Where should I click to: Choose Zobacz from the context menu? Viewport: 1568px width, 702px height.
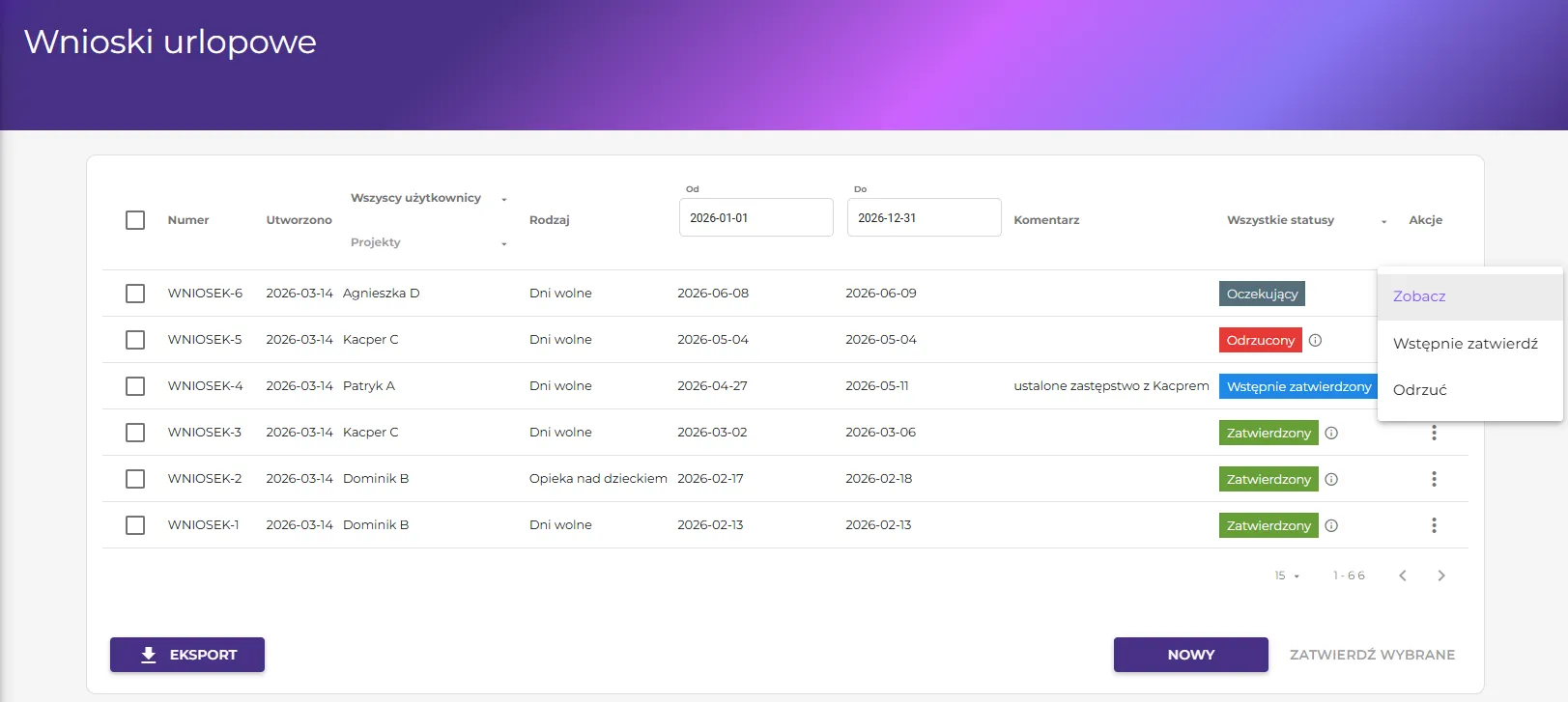point(1419,296)
